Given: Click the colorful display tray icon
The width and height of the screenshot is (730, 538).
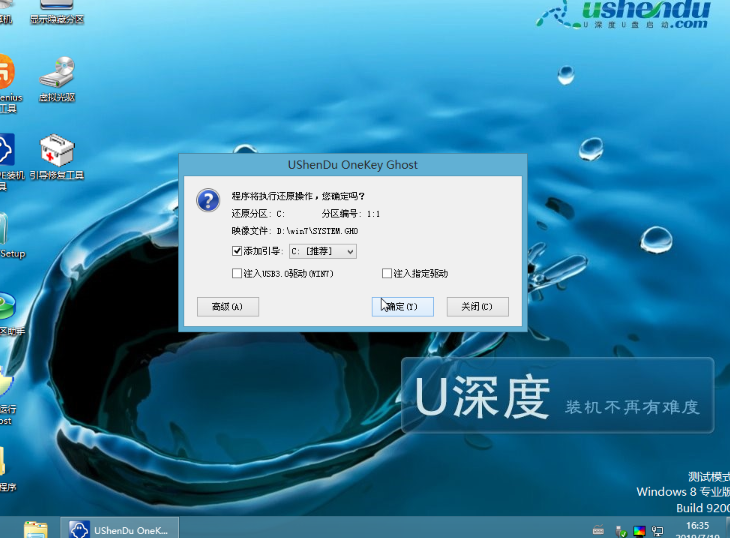Looking at the screenshot, I should pyautogui.click(x=639, y=531).
